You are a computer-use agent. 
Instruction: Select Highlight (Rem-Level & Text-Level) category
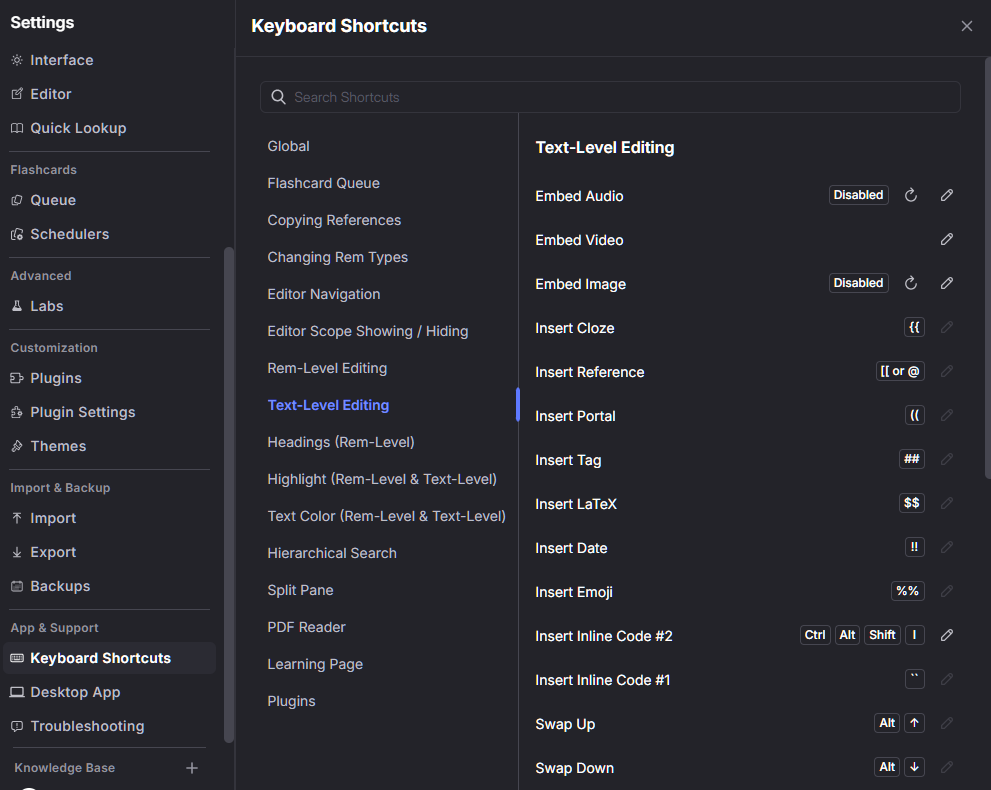(382, 479)
